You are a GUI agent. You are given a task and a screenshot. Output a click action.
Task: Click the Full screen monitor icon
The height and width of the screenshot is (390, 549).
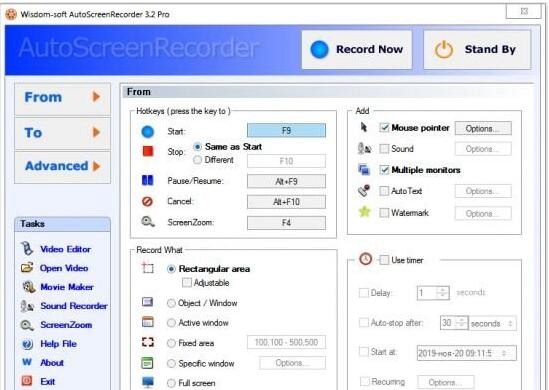coord(148,382)
